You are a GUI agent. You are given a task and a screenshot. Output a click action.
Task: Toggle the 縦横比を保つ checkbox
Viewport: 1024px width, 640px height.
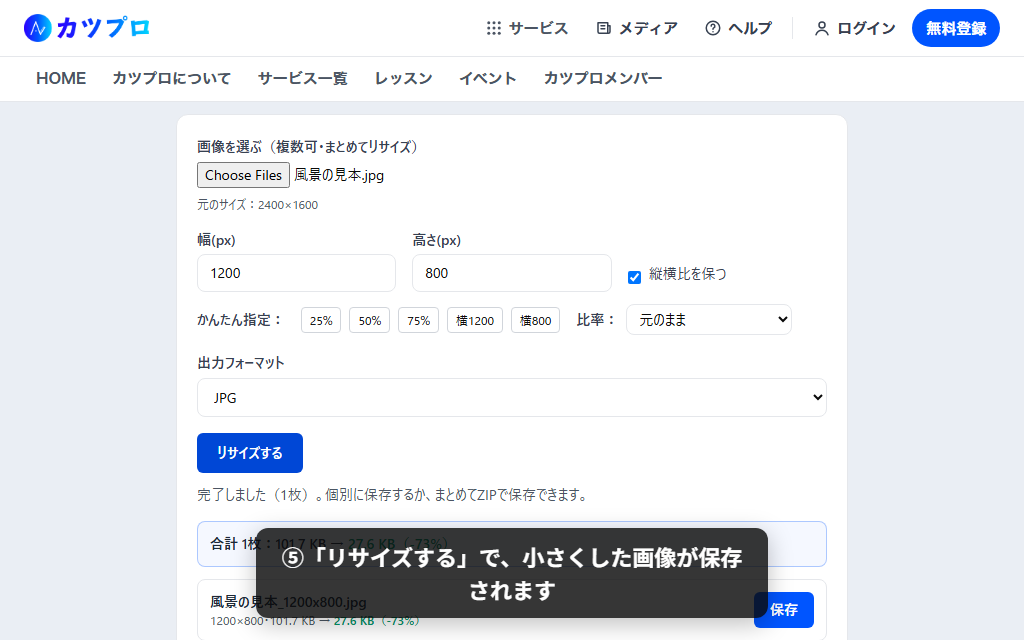[x=634, y=277]
